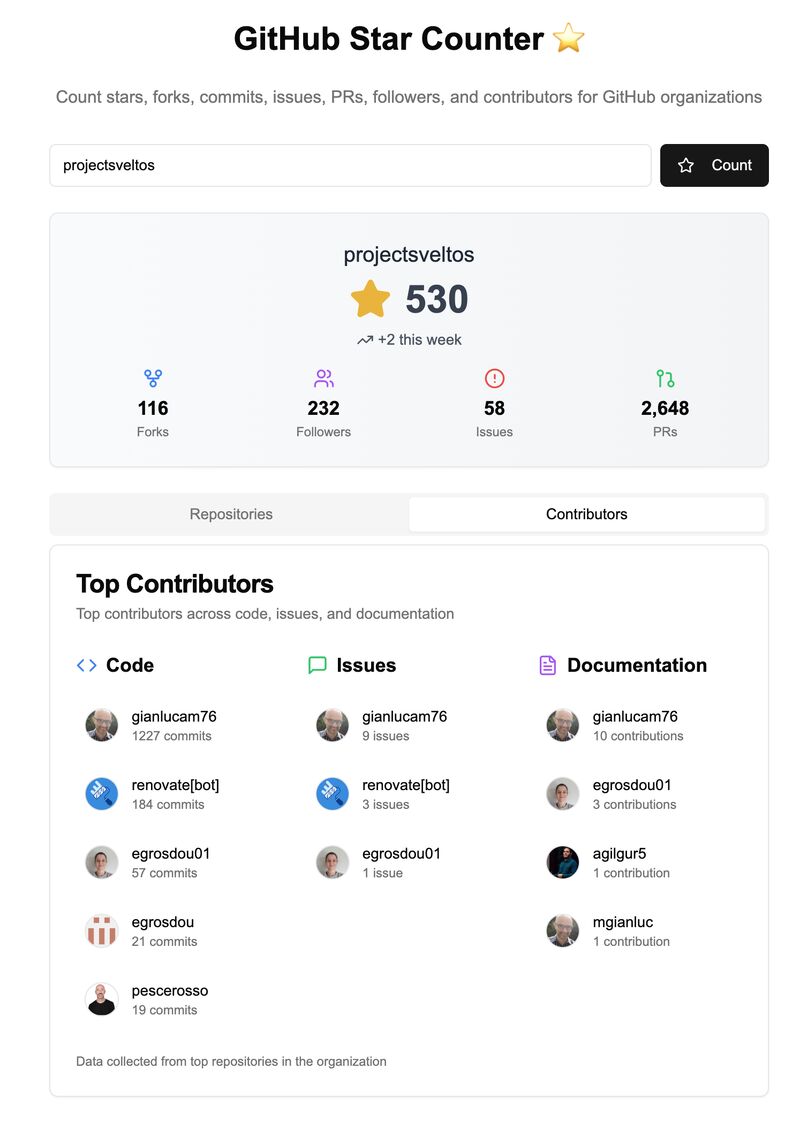The height and width of the screenshot is (1122, 800).
Task: Select the PRs pull-request icon
Action: [x=666, y=378]
